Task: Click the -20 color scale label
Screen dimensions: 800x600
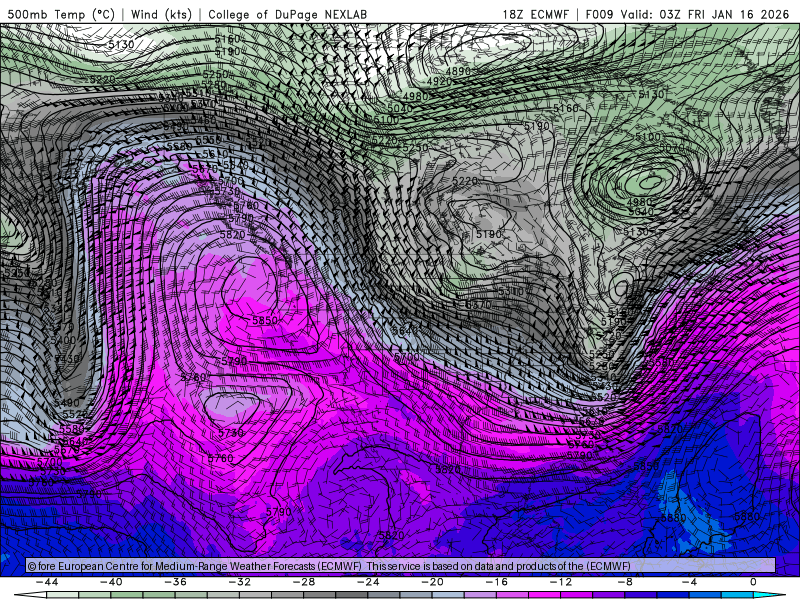Action: click(433, 582)
